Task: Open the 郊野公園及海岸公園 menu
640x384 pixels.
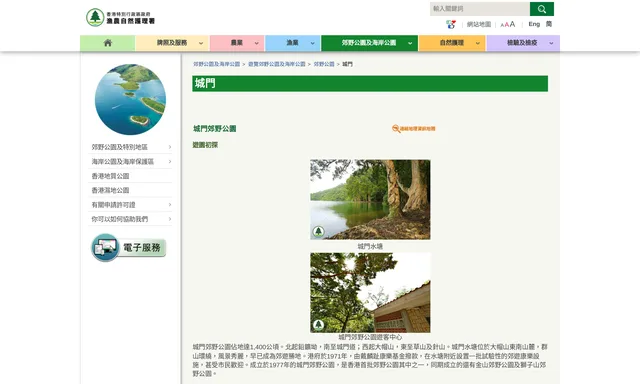Action: pyautogui.click(x=369, y=43)
